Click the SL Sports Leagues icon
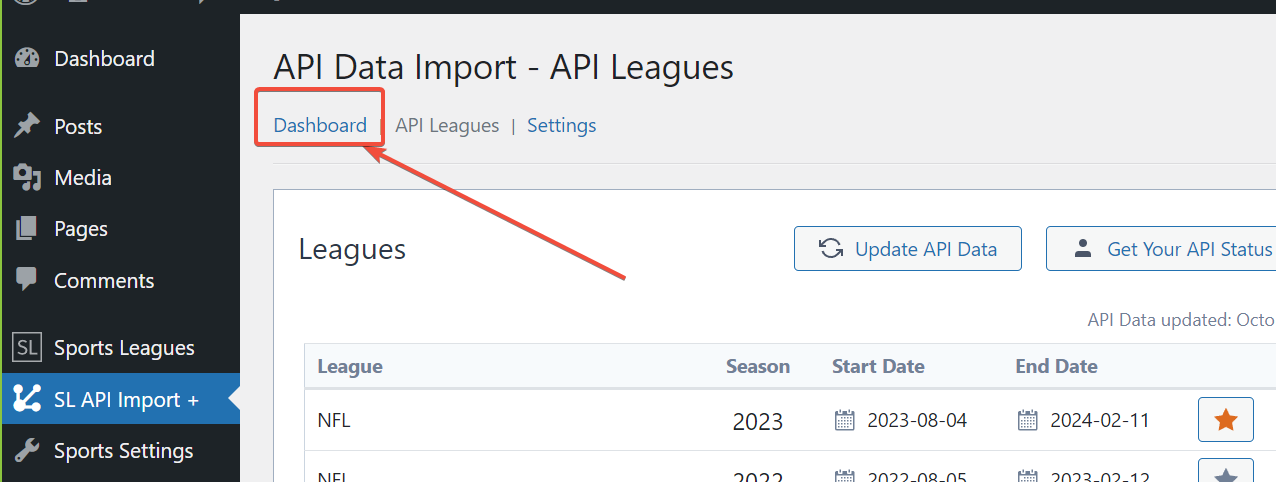 27,348
